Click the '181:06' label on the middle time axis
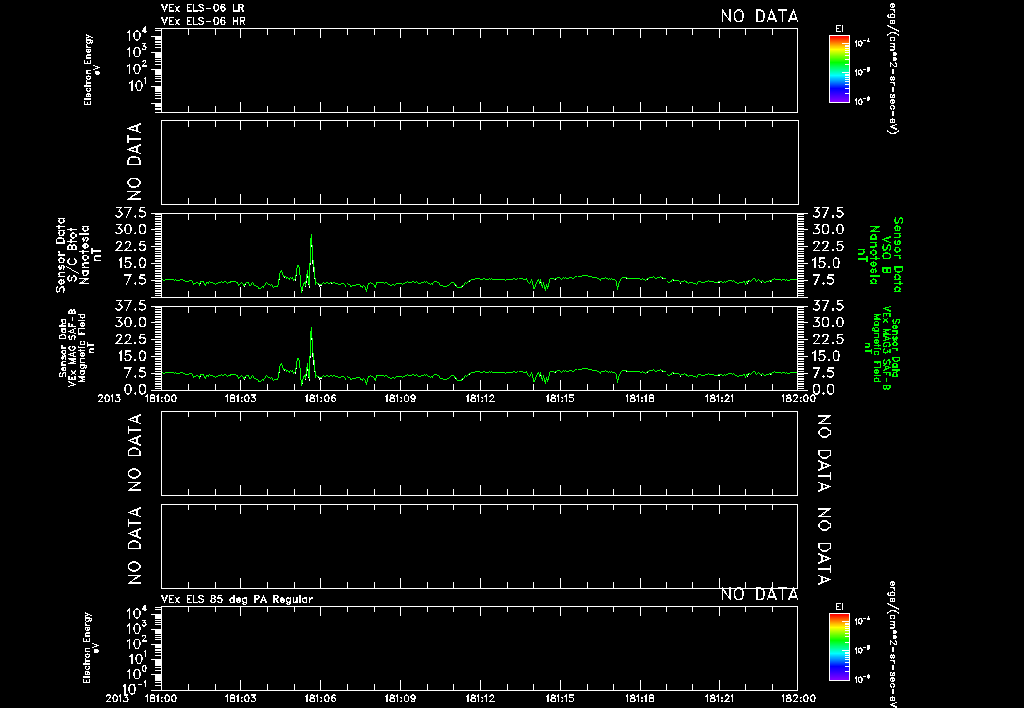Viewport: 1024px width, 708px height. pyautogui.click(x=320, y=398)
